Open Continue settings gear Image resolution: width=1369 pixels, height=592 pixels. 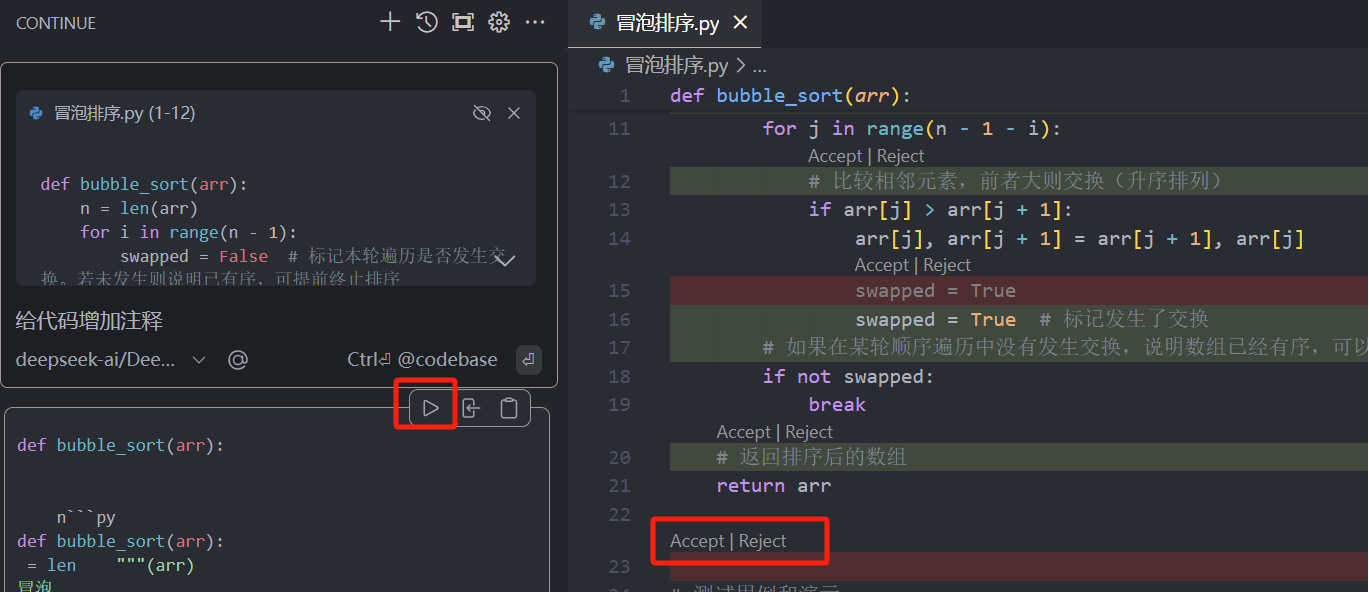pos(499,22)
